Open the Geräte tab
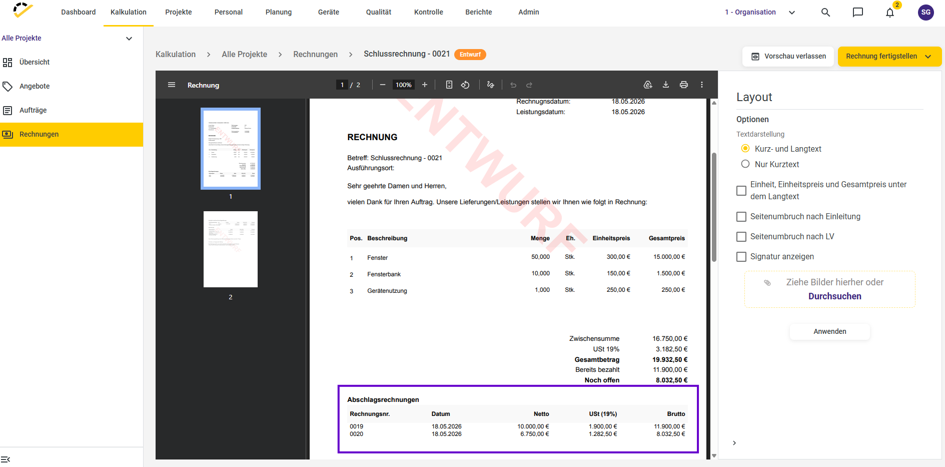This screenshot has width=945, height=467. pos(328,12)
